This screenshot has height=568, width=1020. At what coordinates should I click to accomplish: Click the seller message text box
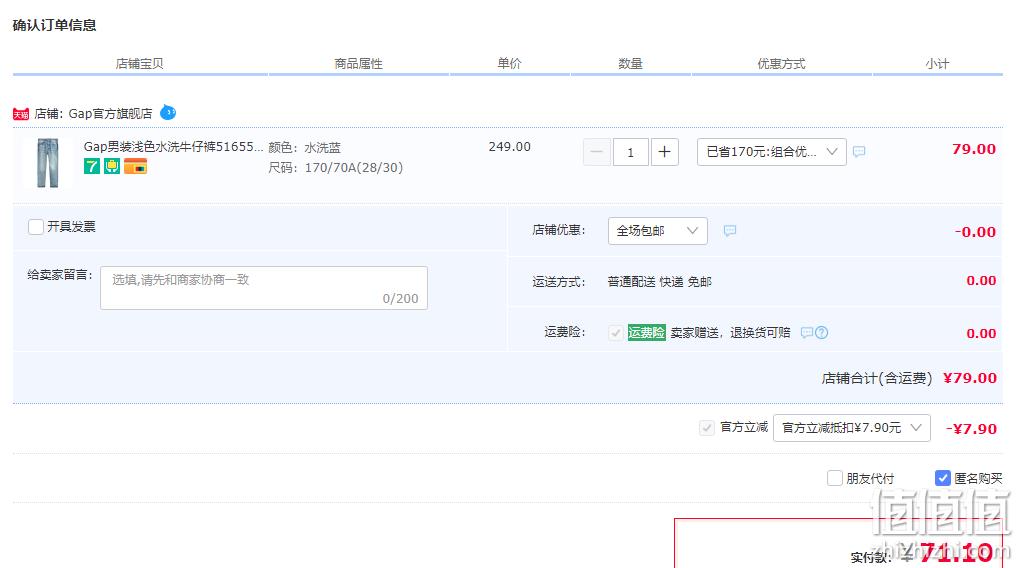coord(263,288)
